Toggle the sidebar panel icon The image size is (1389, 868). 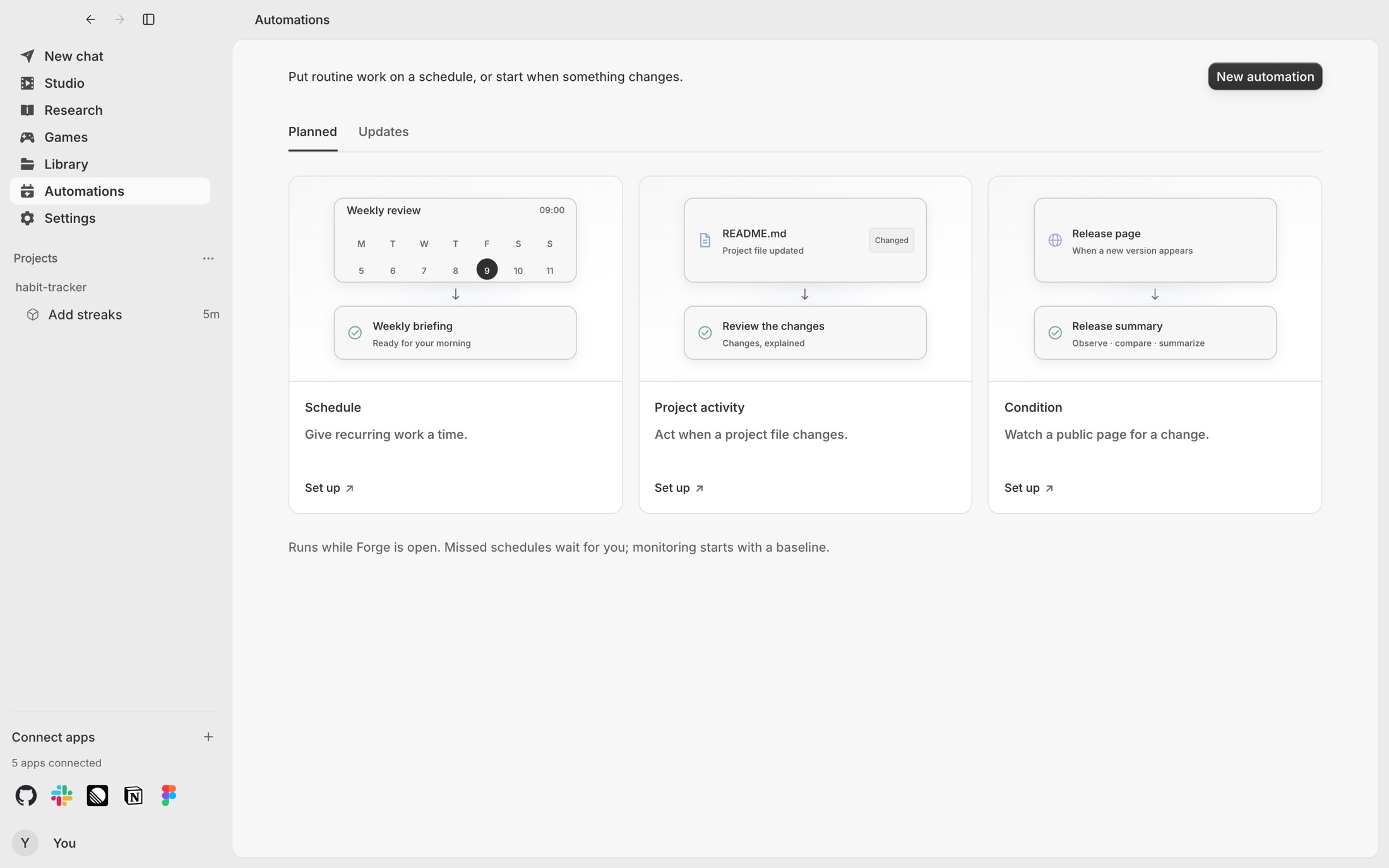click(148, 20)
